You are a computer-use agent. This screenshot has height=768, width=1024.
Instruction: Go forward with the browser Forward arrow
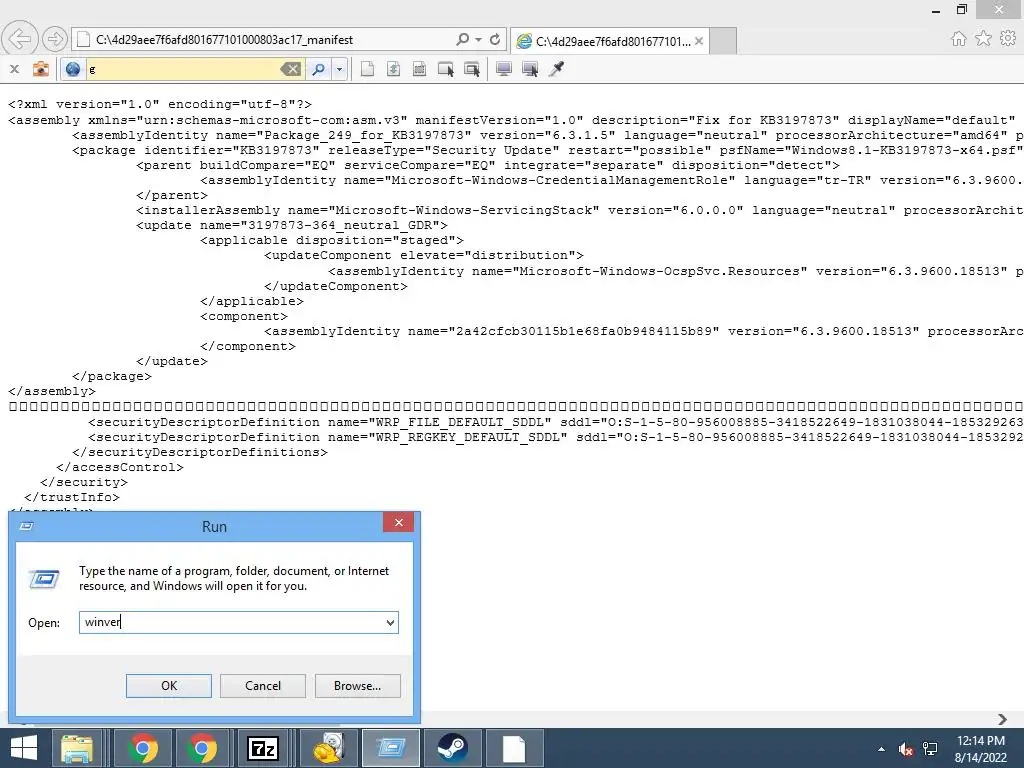(x=55, y=39)
